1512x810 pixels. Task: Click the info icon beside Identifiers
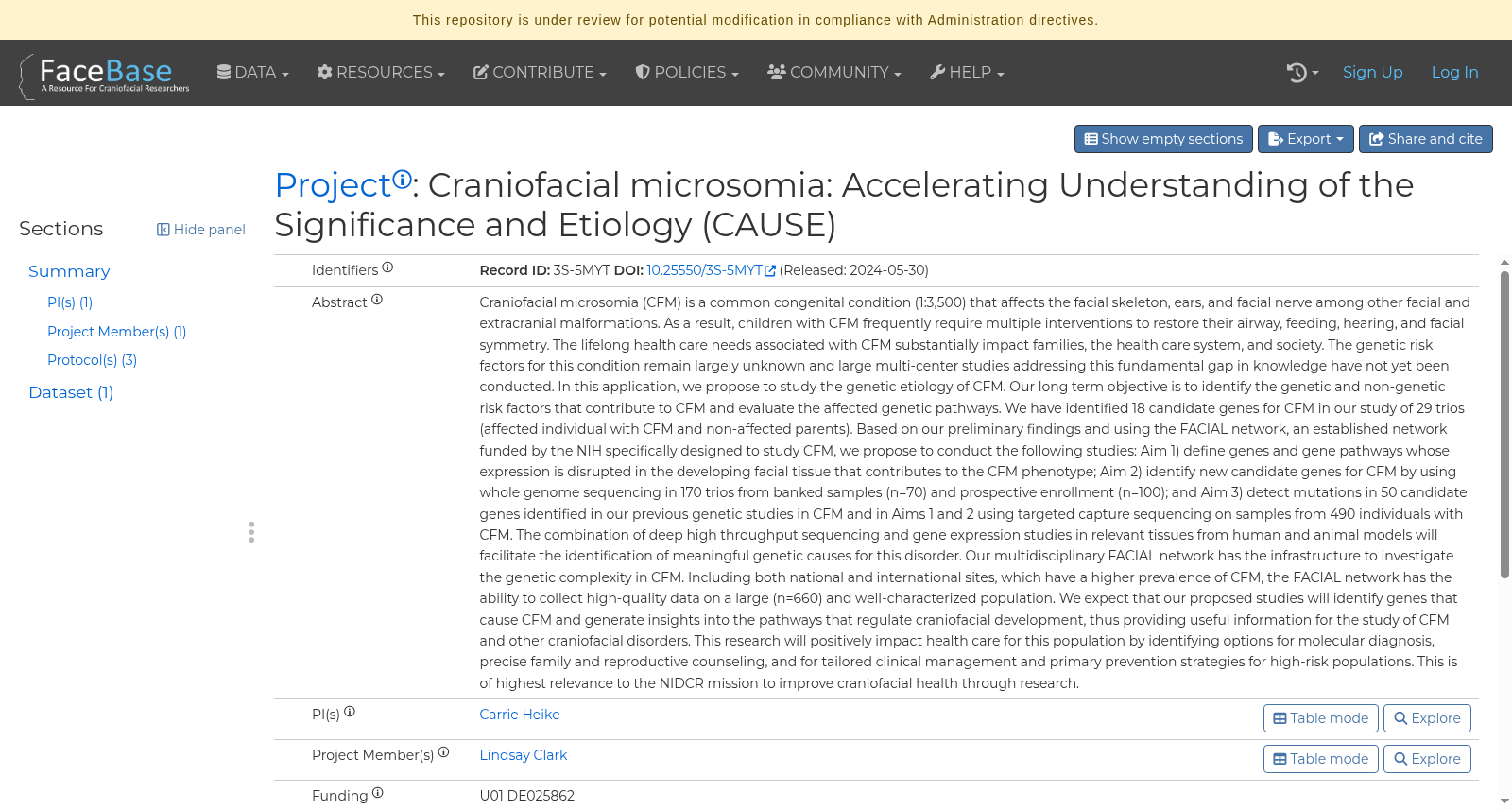[x=387, y=267]
